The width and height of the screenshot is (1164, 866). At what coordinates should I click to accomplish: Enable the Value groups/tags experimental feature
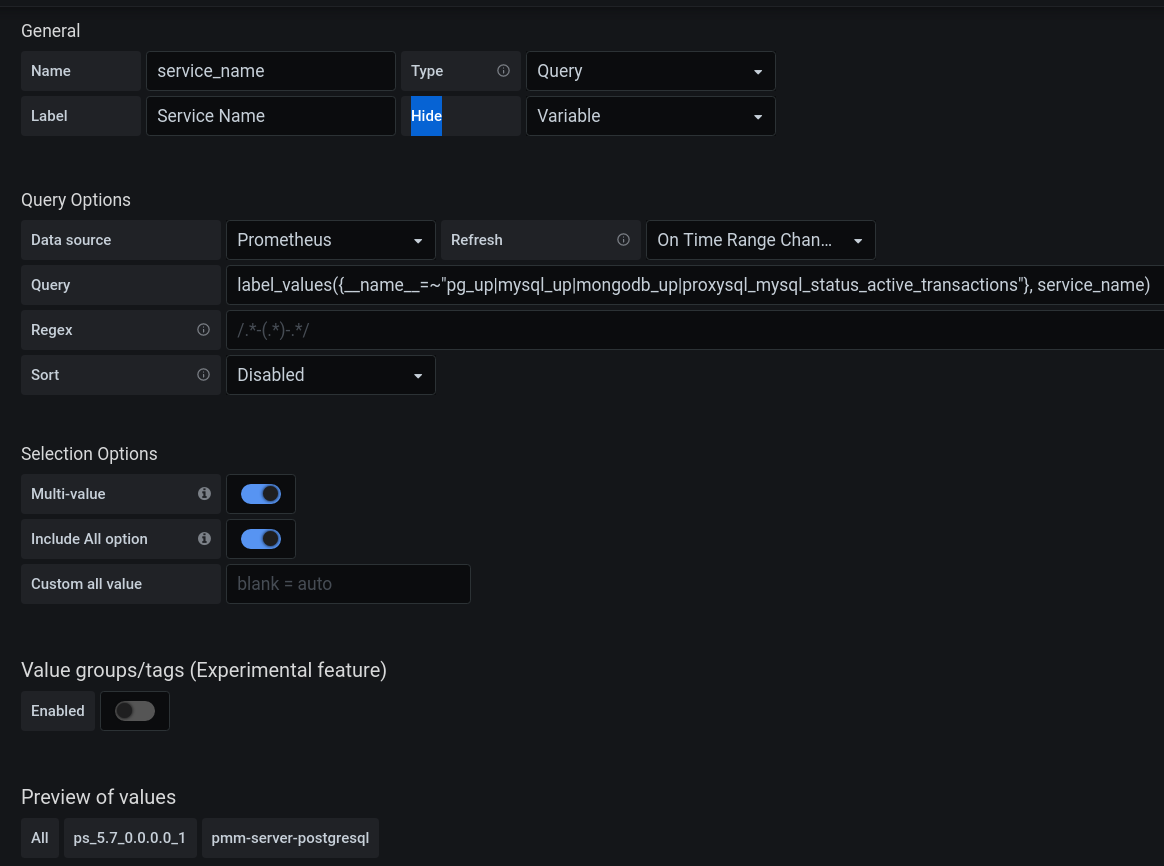pyautogui.click(x=135, y=711)
